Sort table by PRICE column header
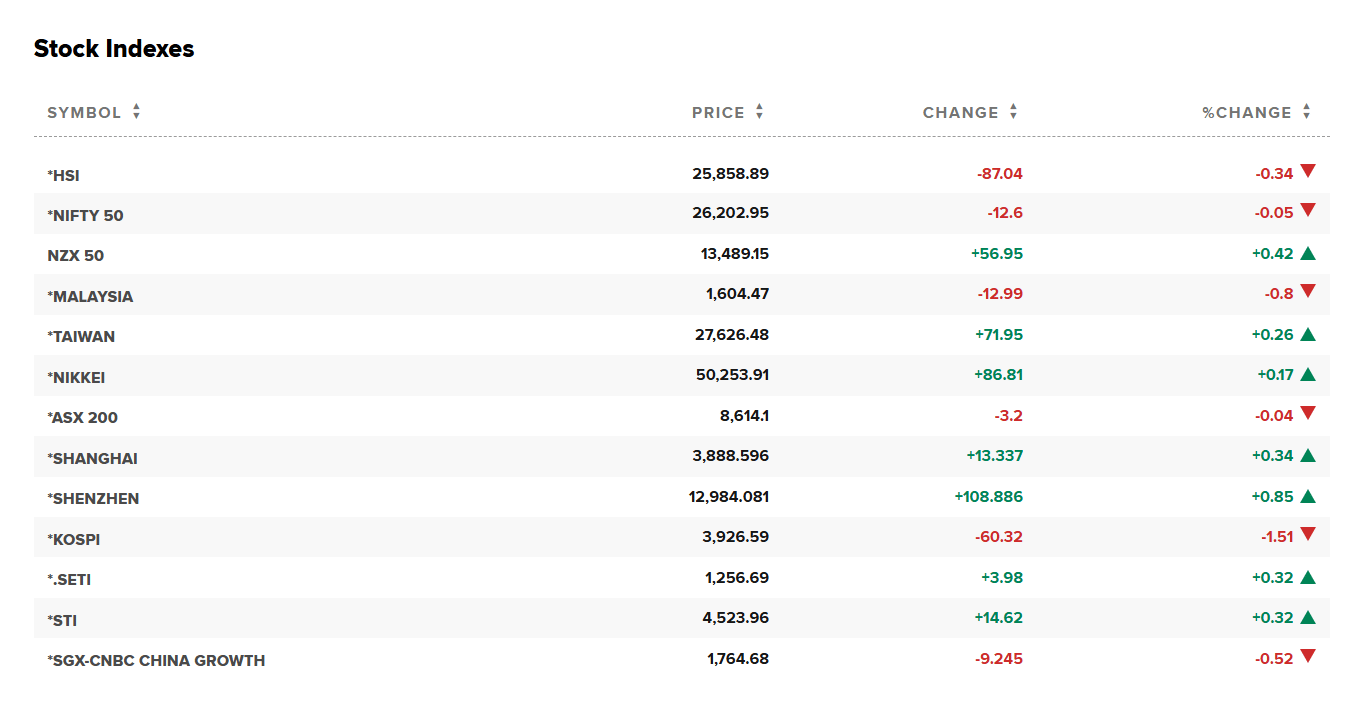The width and height of the screenshot is (1367, 710). pyautogui.click(x=718, y=113)
